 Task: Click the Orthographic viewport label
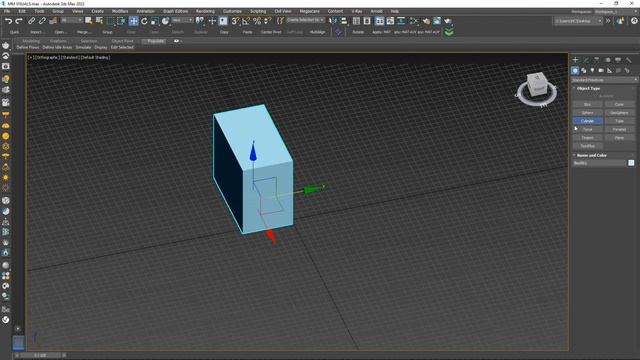coord(47,58)
